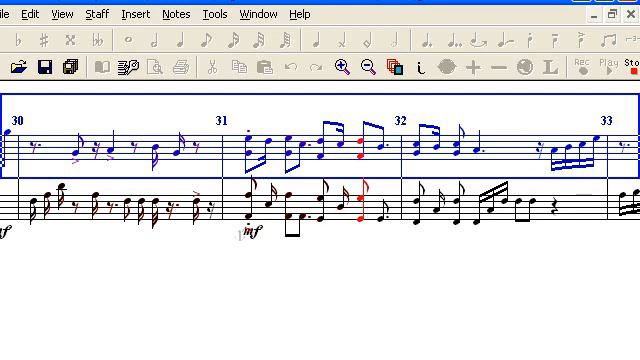Screen dimensions: 640x360
Task: Open the Tools menu
Action: pos(215,14)
